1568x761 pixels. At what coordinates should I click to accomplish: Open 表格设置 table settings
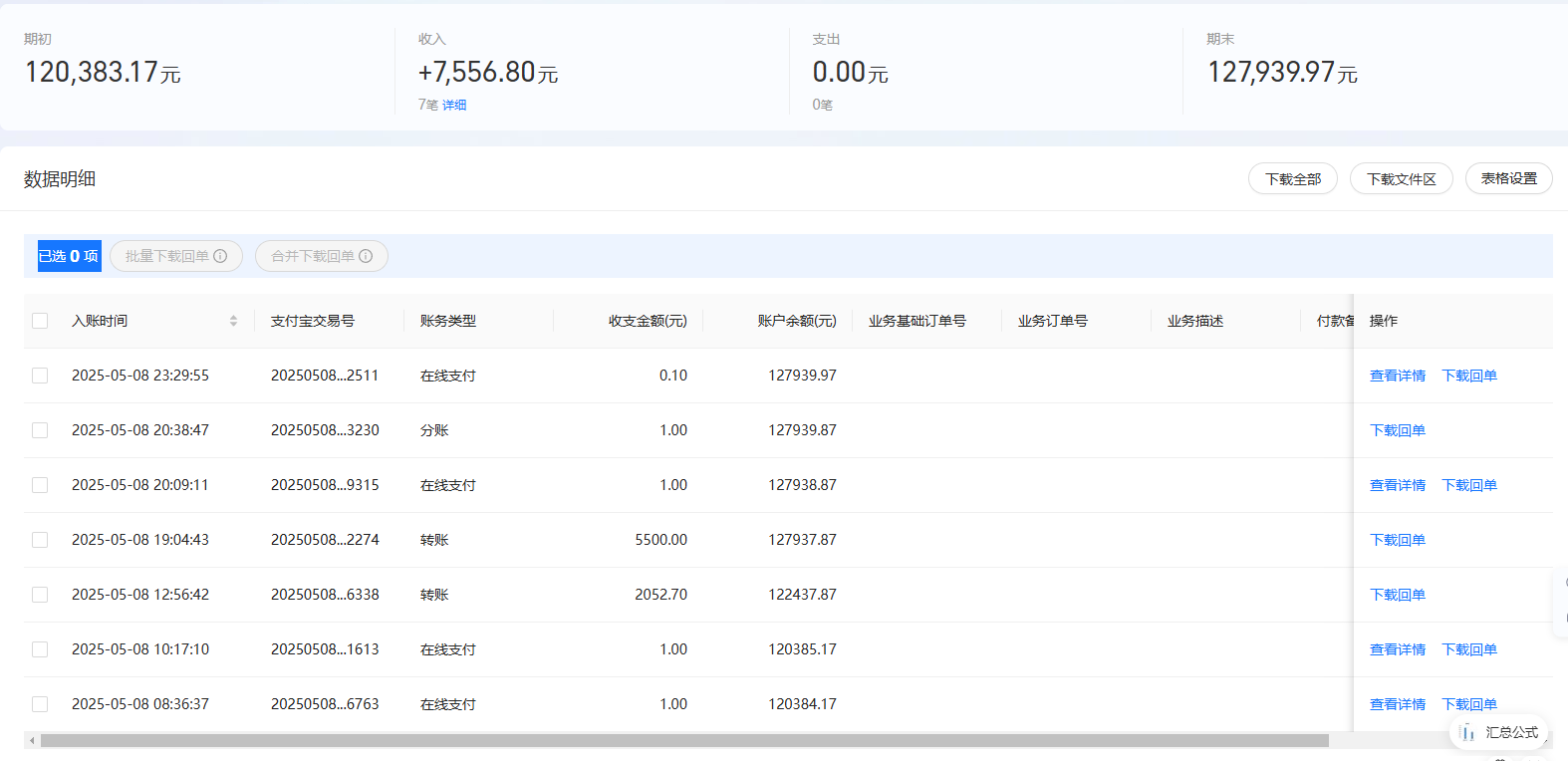[x=1508, y=179]
